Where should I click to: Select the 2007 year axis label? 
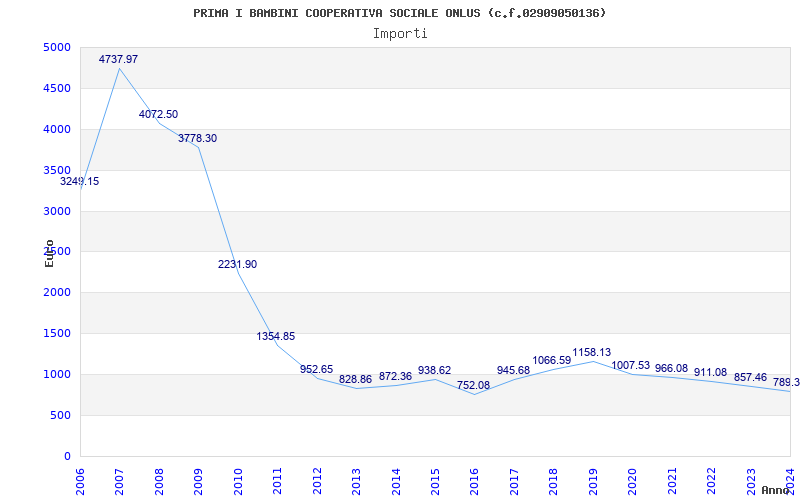click(x=119, y=481)
